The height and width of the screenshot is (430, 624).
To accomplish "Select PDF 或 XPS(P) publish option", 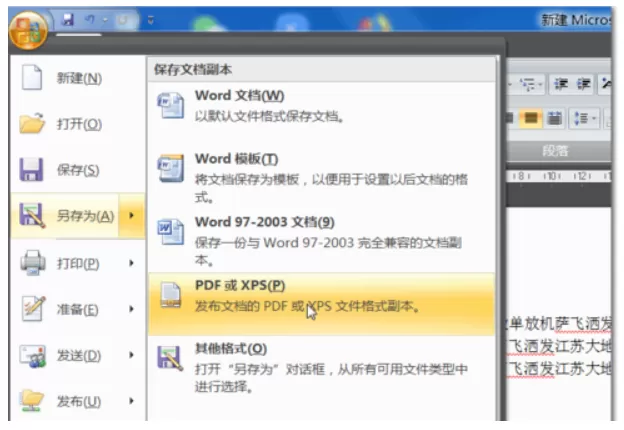I will click(x=322, y=304).
